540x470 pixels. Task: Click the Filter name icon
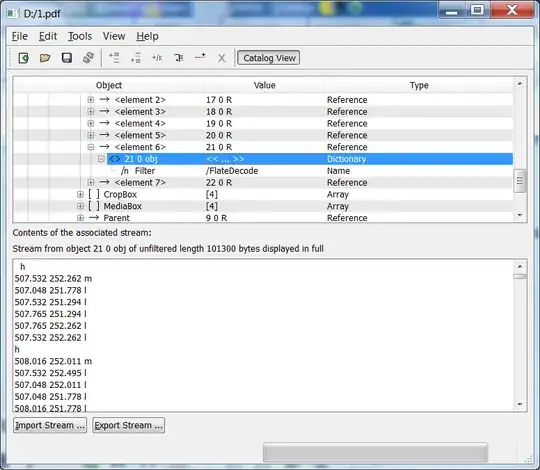click(124, 171)
